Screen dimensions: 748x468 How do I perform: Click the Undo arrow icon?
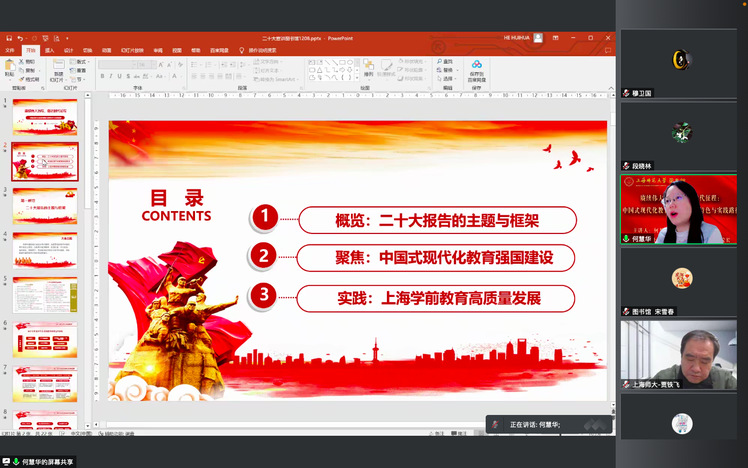(20, 38)
